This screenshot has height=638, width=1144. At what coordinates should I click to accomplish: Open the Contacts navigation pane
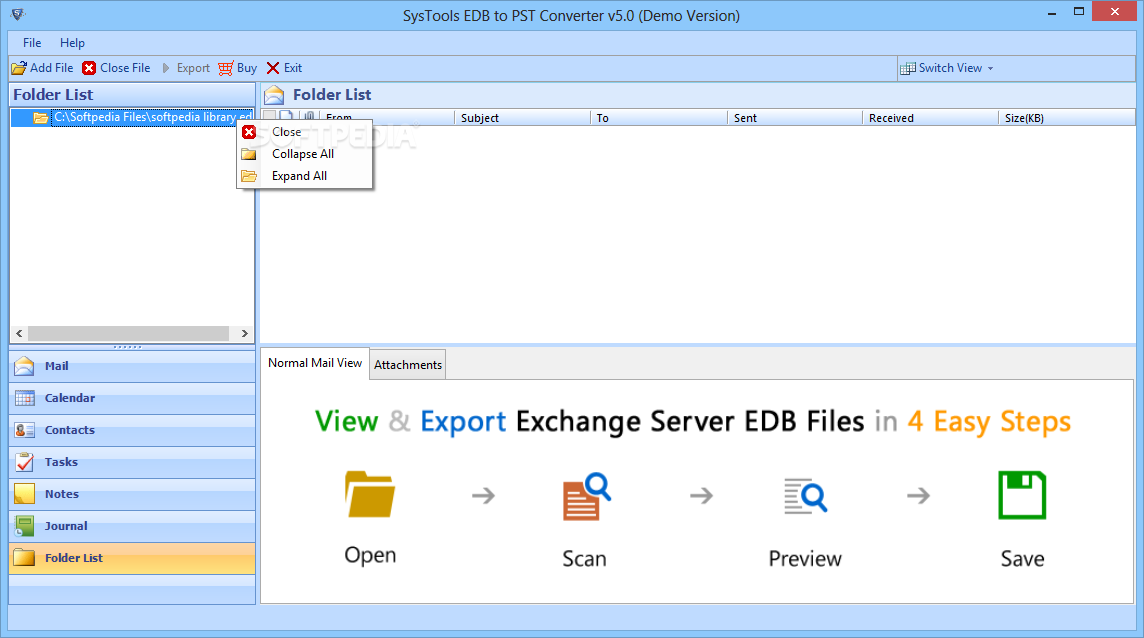click(x=132, y=431)
